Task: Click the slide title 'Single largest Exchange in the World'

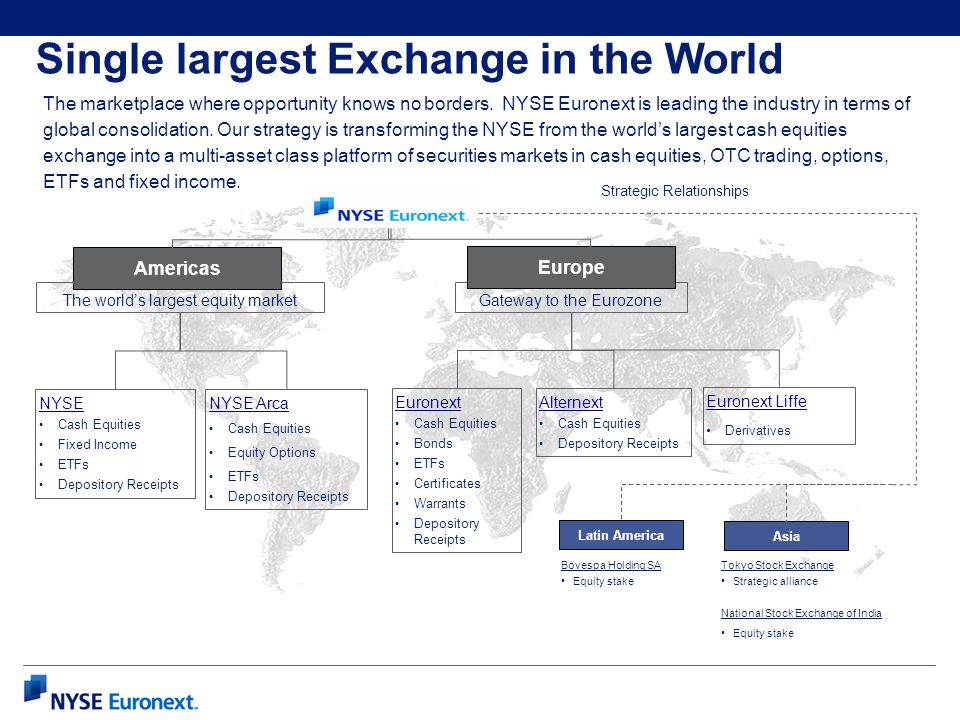Action: point(409,59)
